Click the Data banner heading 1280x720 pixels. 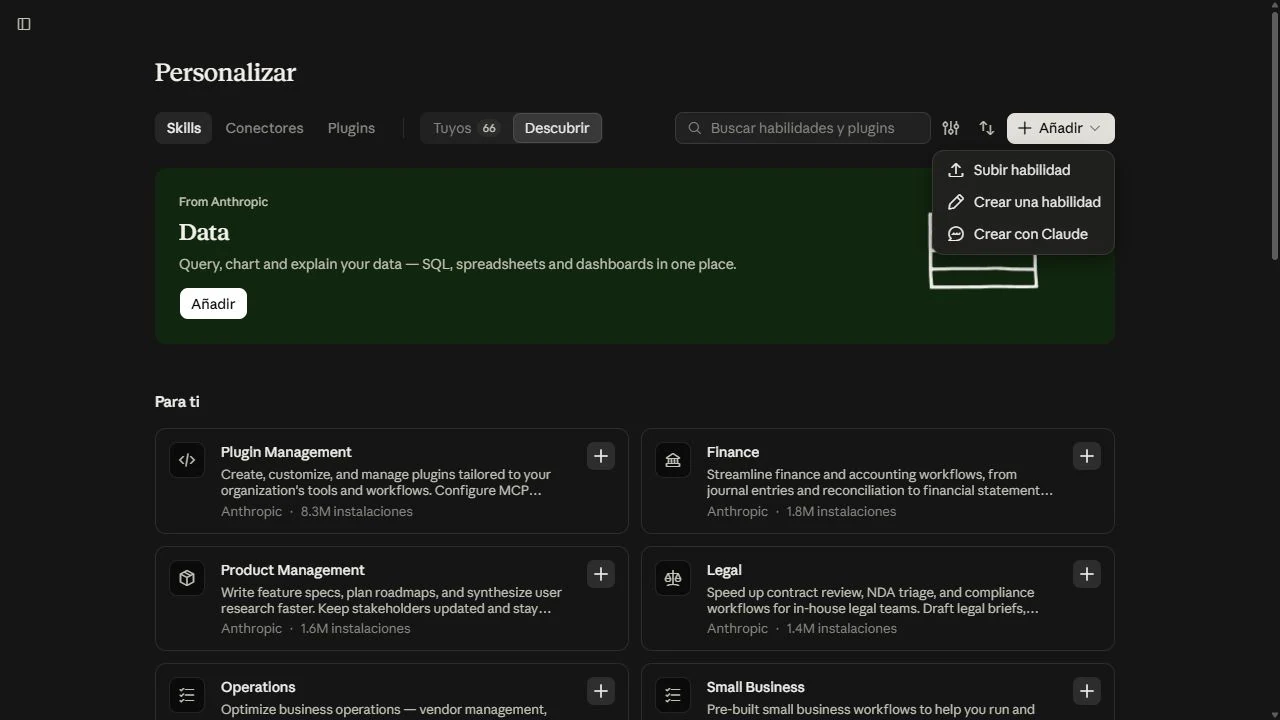click(204, 232)
